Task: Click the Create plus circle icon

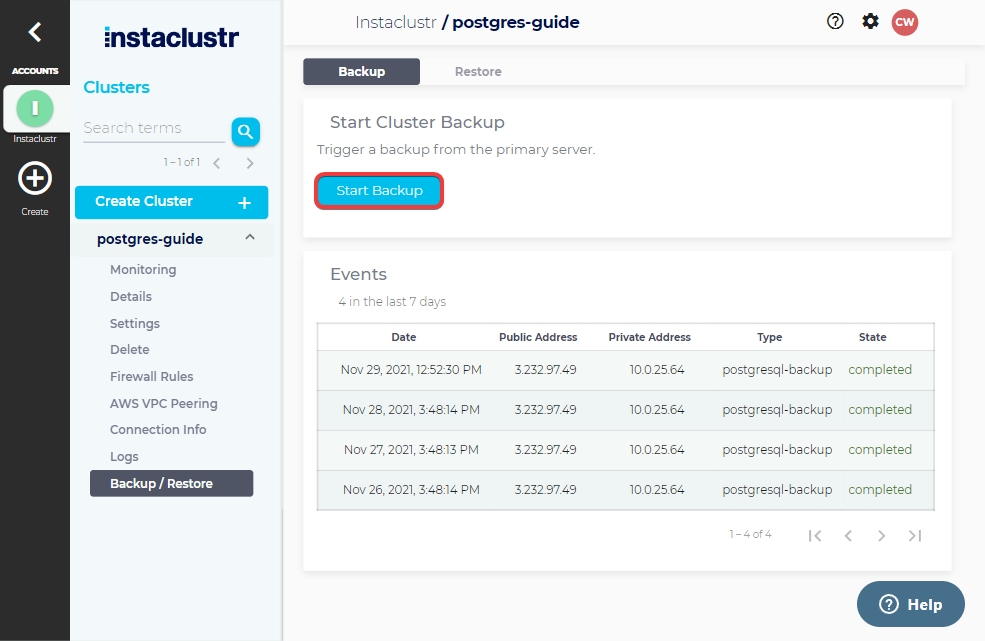Action: point(35,178)
